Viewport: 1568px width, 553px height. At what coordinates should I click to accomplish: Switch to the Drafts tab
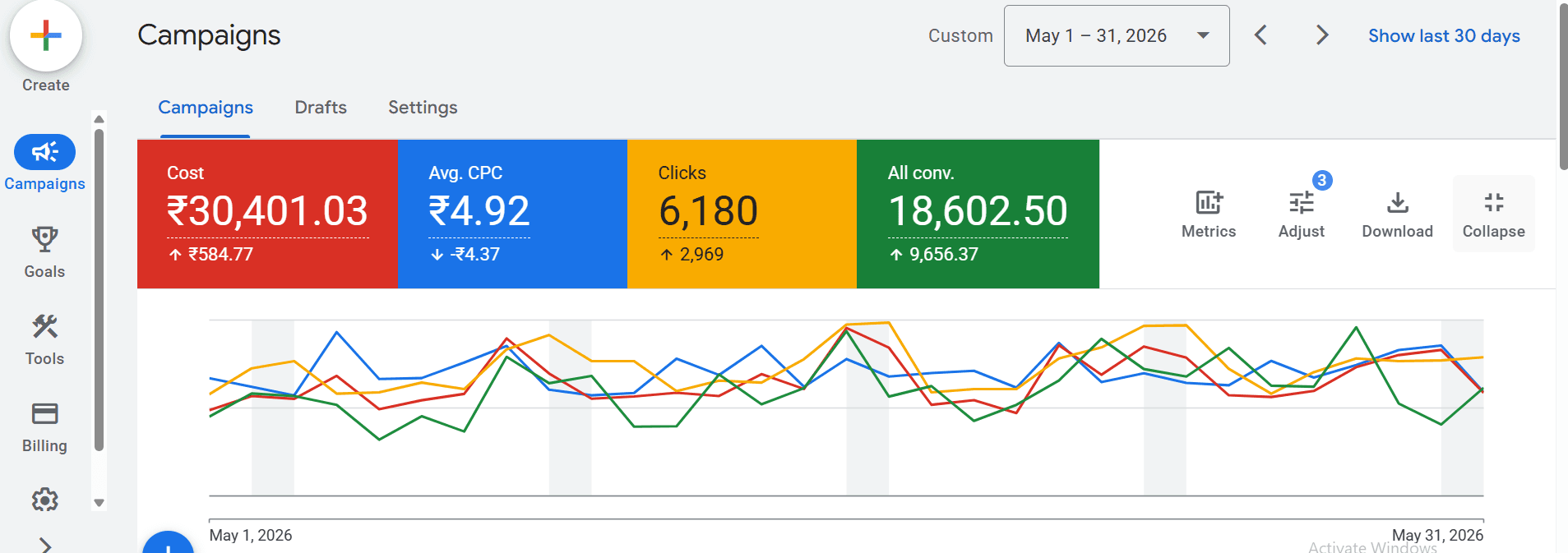[x=321, y=108]
